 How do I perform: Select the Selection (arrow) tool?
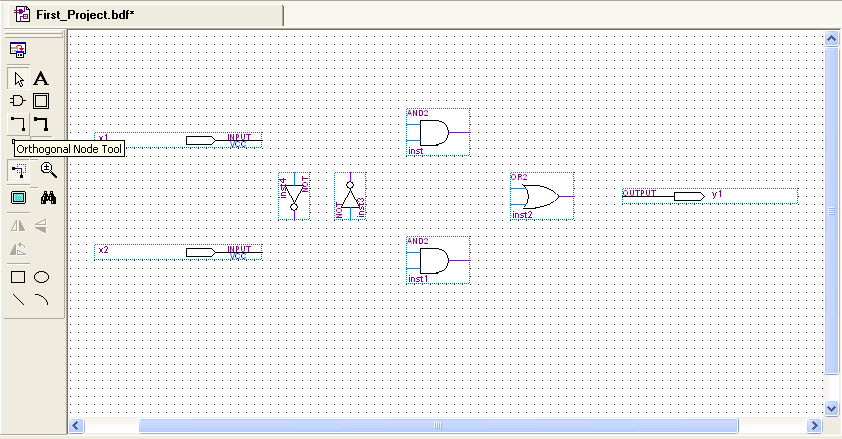[18, 78]
